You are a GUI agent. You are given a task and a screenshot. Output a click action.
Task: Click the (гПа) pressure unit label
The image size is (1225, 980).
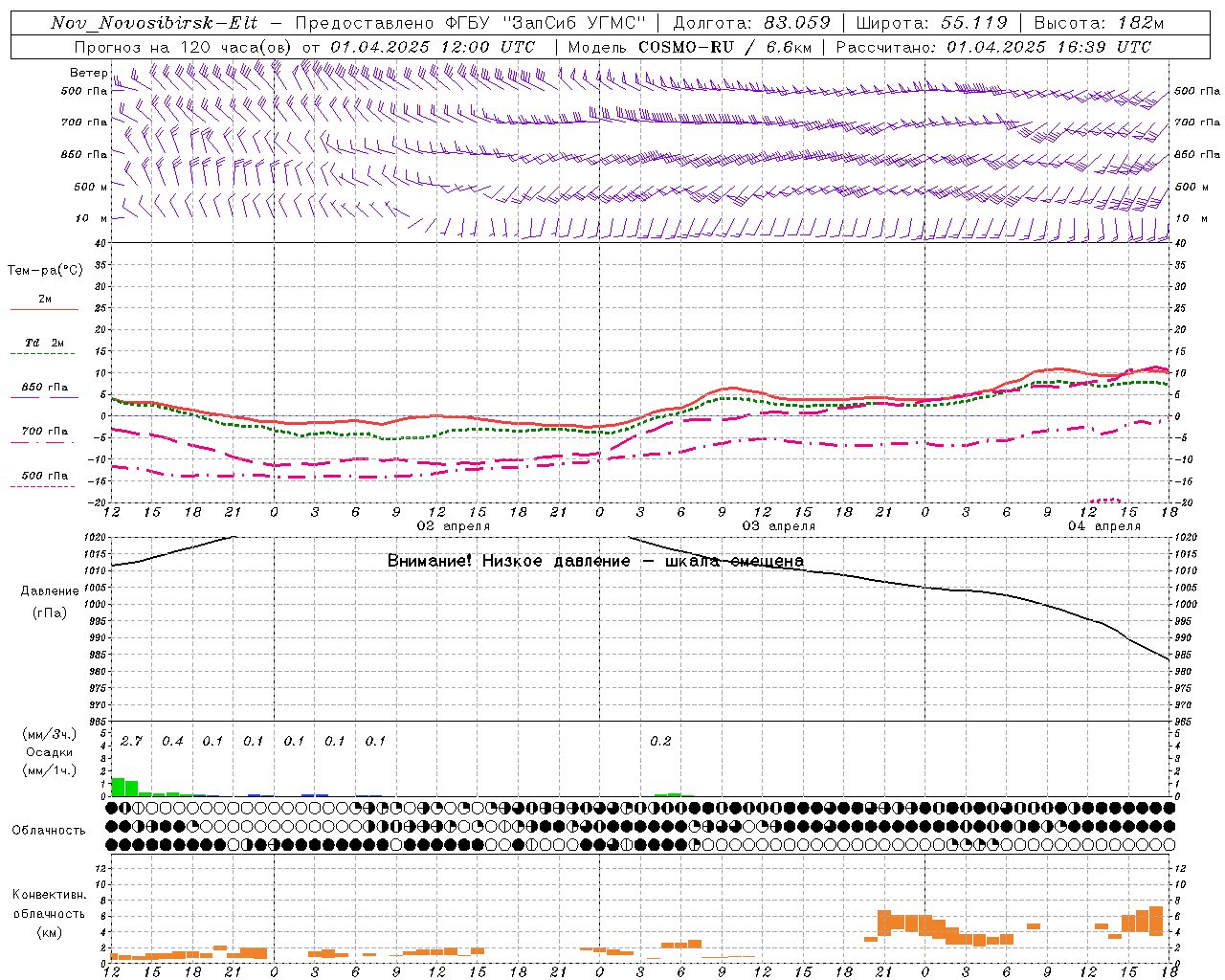tap(50, 612)
